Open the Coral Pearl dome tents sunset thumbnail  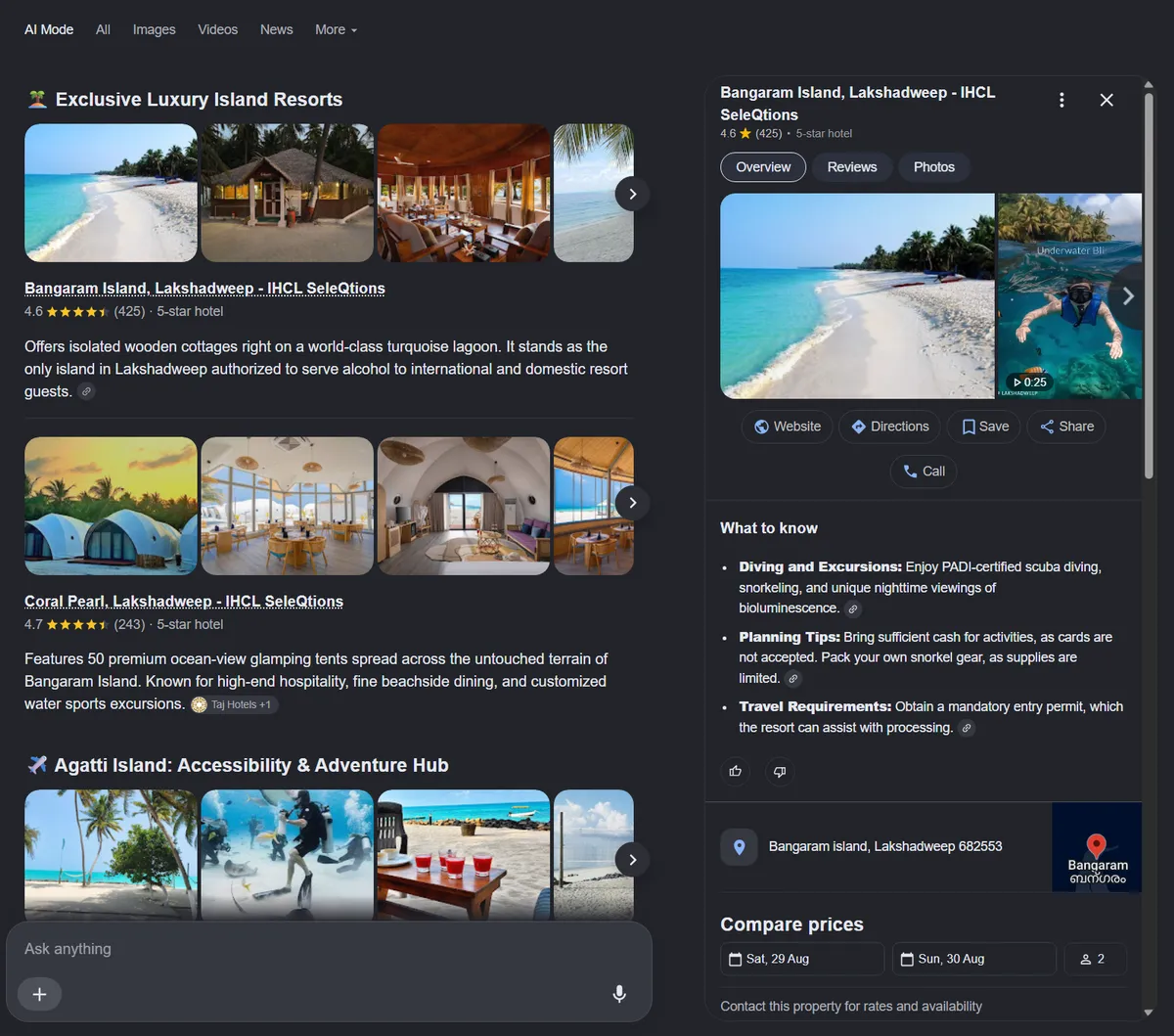[x=111, y=506]
